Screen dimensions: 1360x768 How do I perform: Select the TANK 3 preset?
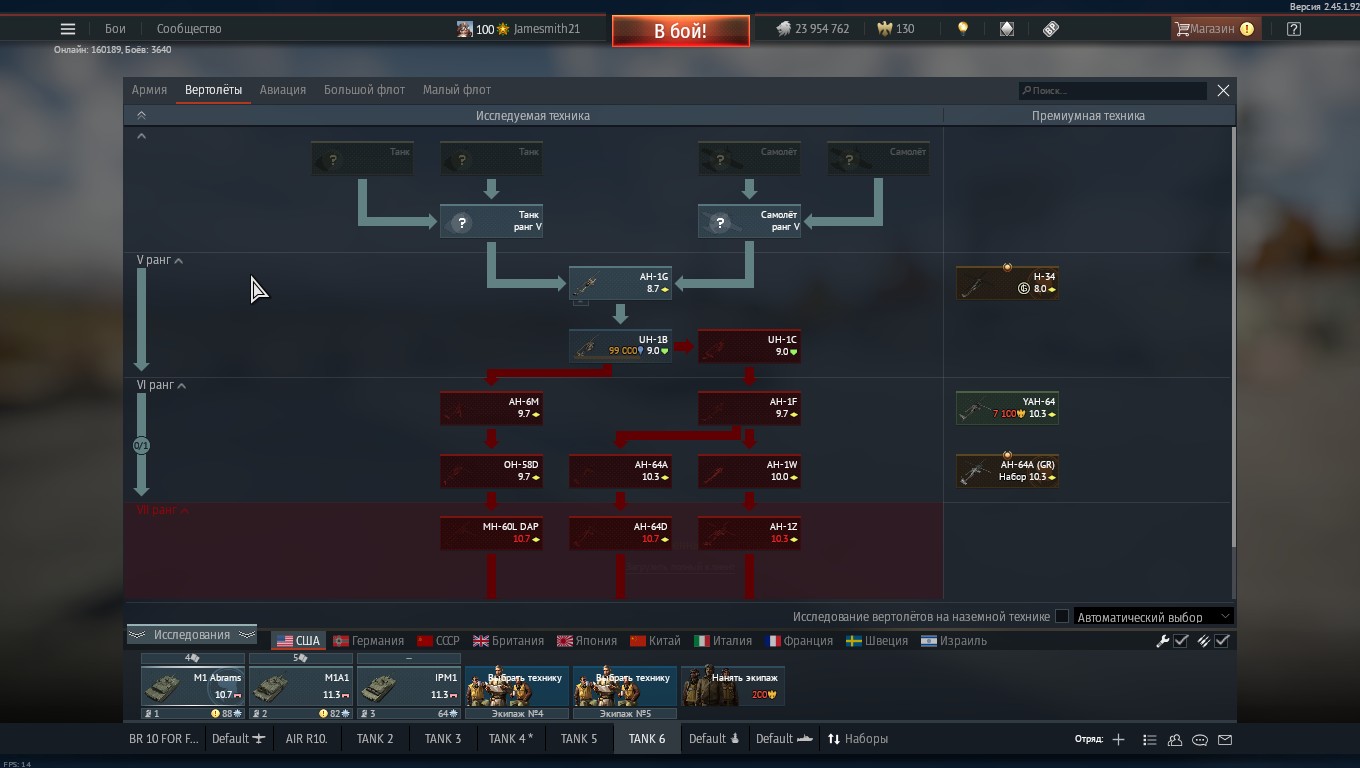point(443,740)
